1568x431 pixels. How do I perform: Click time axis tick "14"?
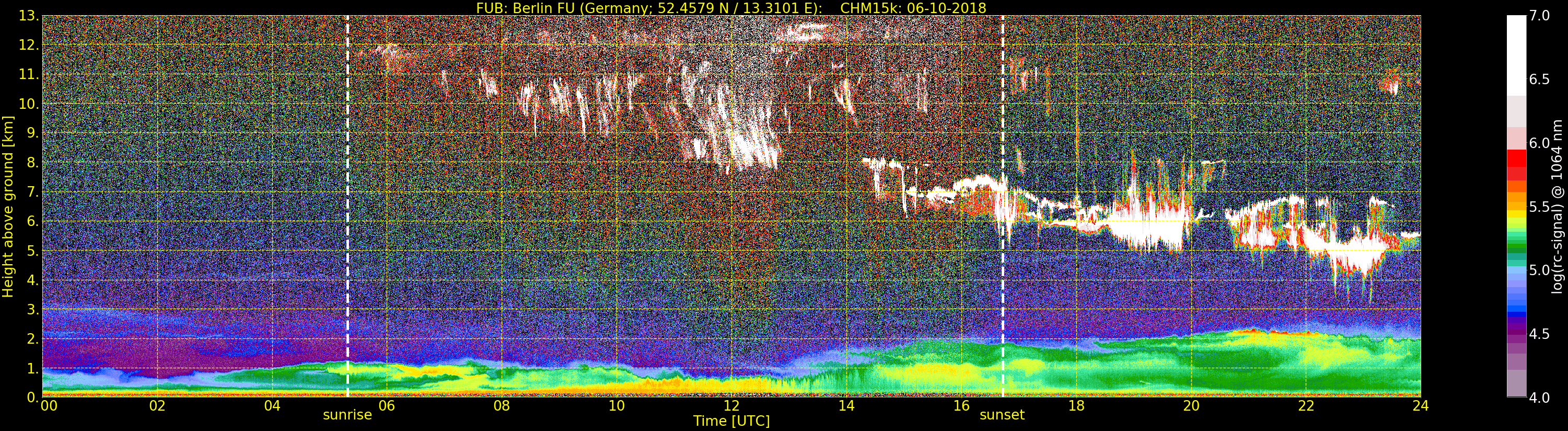tap(846, 405)
